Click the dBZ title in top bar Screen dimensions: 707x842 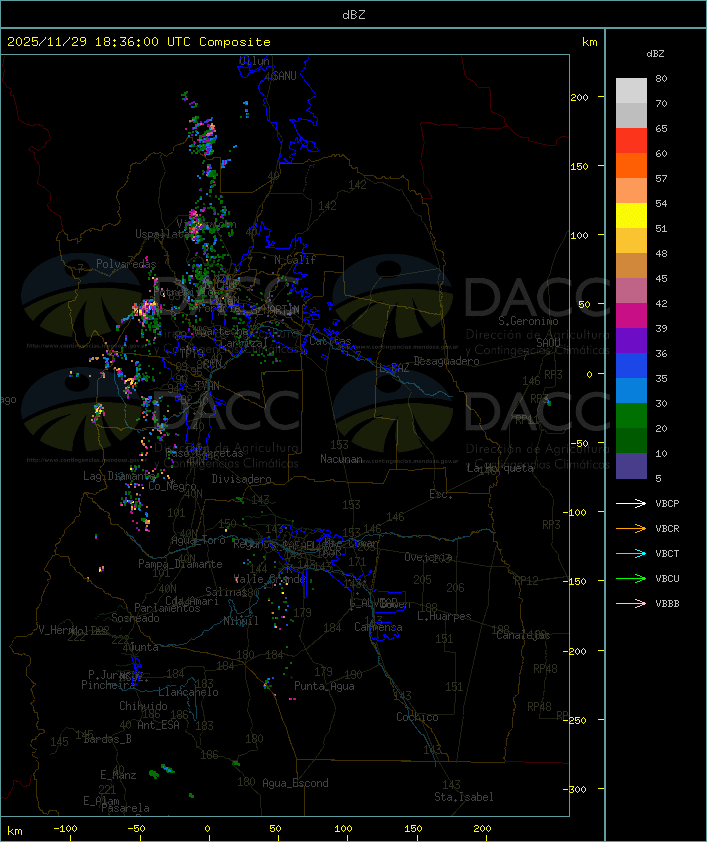[x=354, y=14]
